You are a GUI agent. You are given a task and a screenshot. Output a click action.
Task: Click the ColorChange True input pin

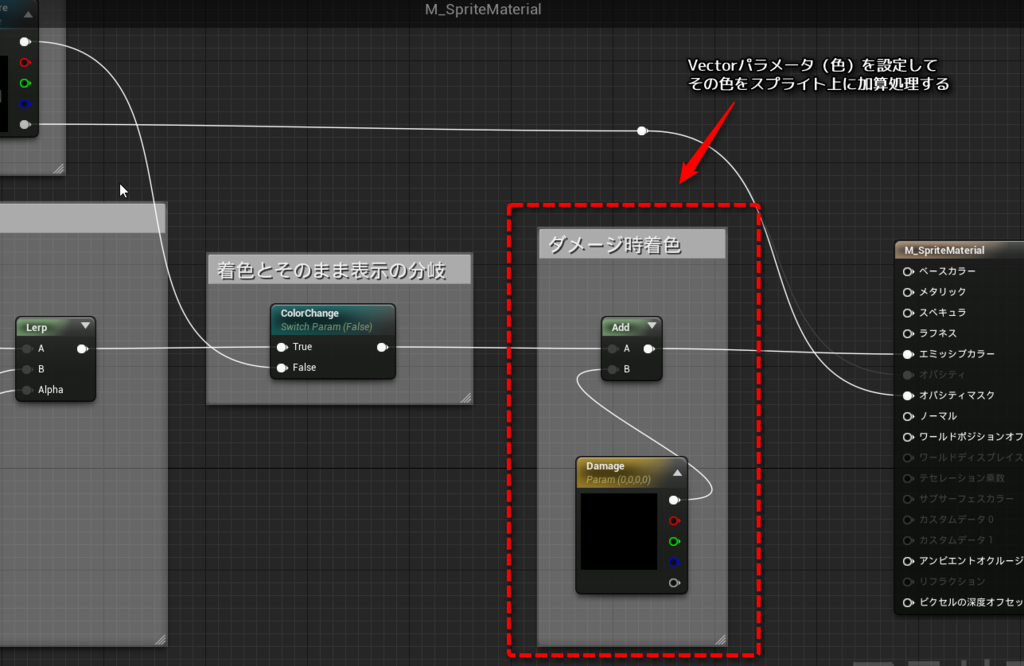pos(282,347)
